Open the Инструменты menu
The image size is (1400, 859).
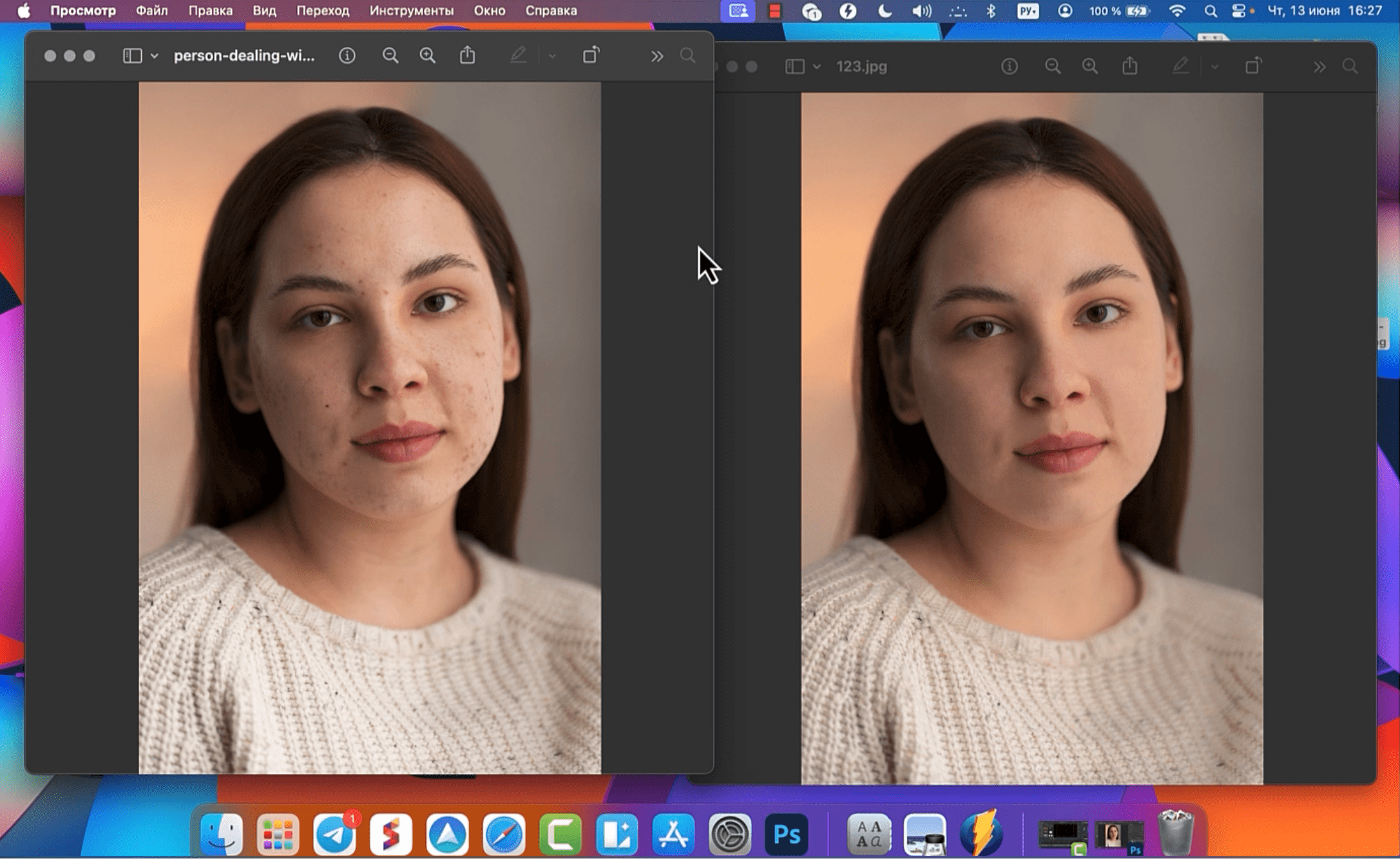412,11
